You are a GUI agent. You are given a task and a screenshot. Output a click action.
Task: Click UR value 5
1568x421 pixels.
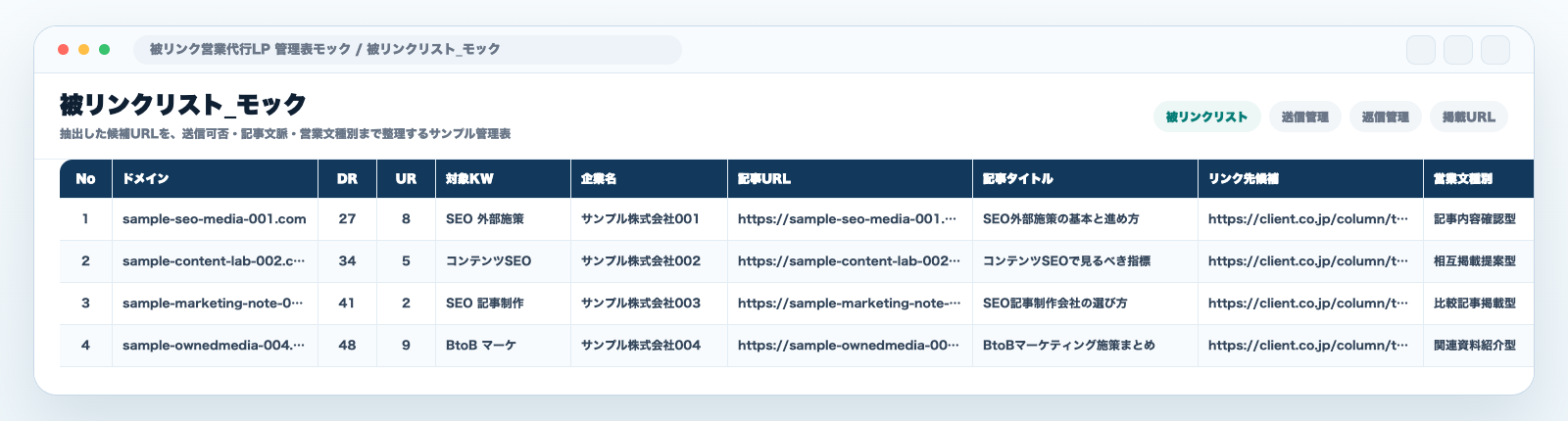tap(406, 261)
